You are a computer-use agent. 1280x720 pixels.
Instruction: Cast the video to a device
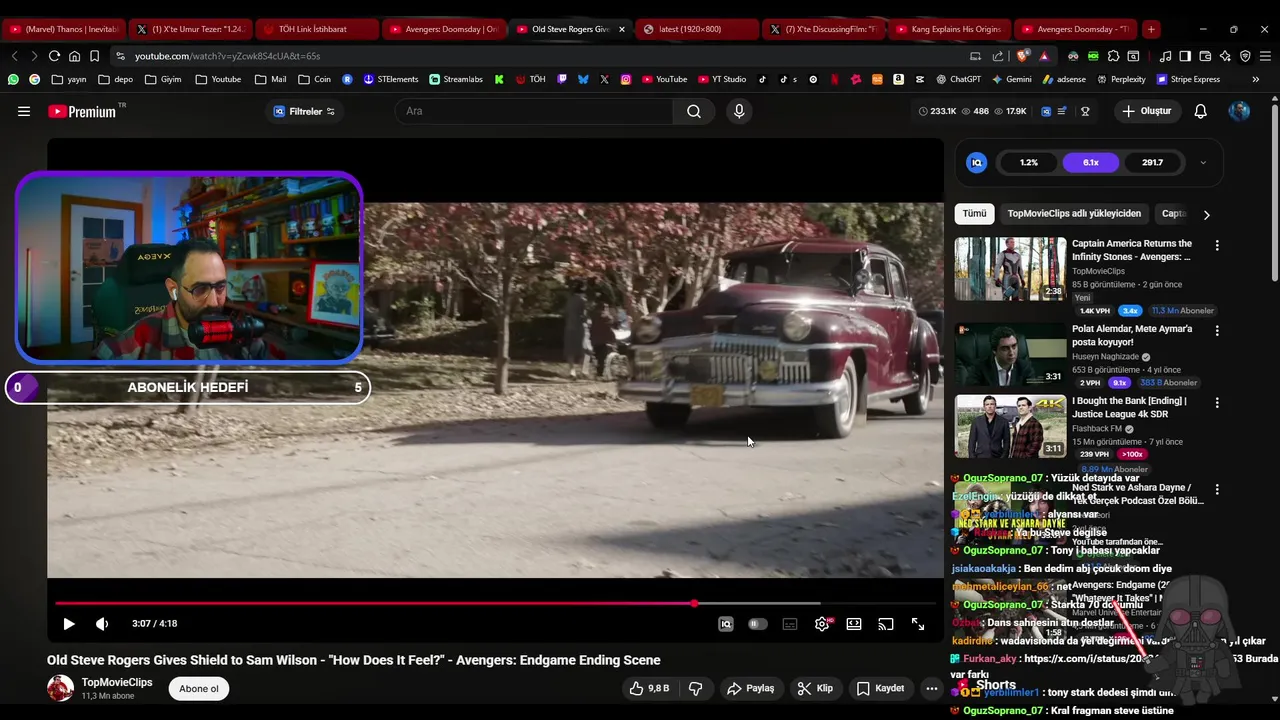886,624
